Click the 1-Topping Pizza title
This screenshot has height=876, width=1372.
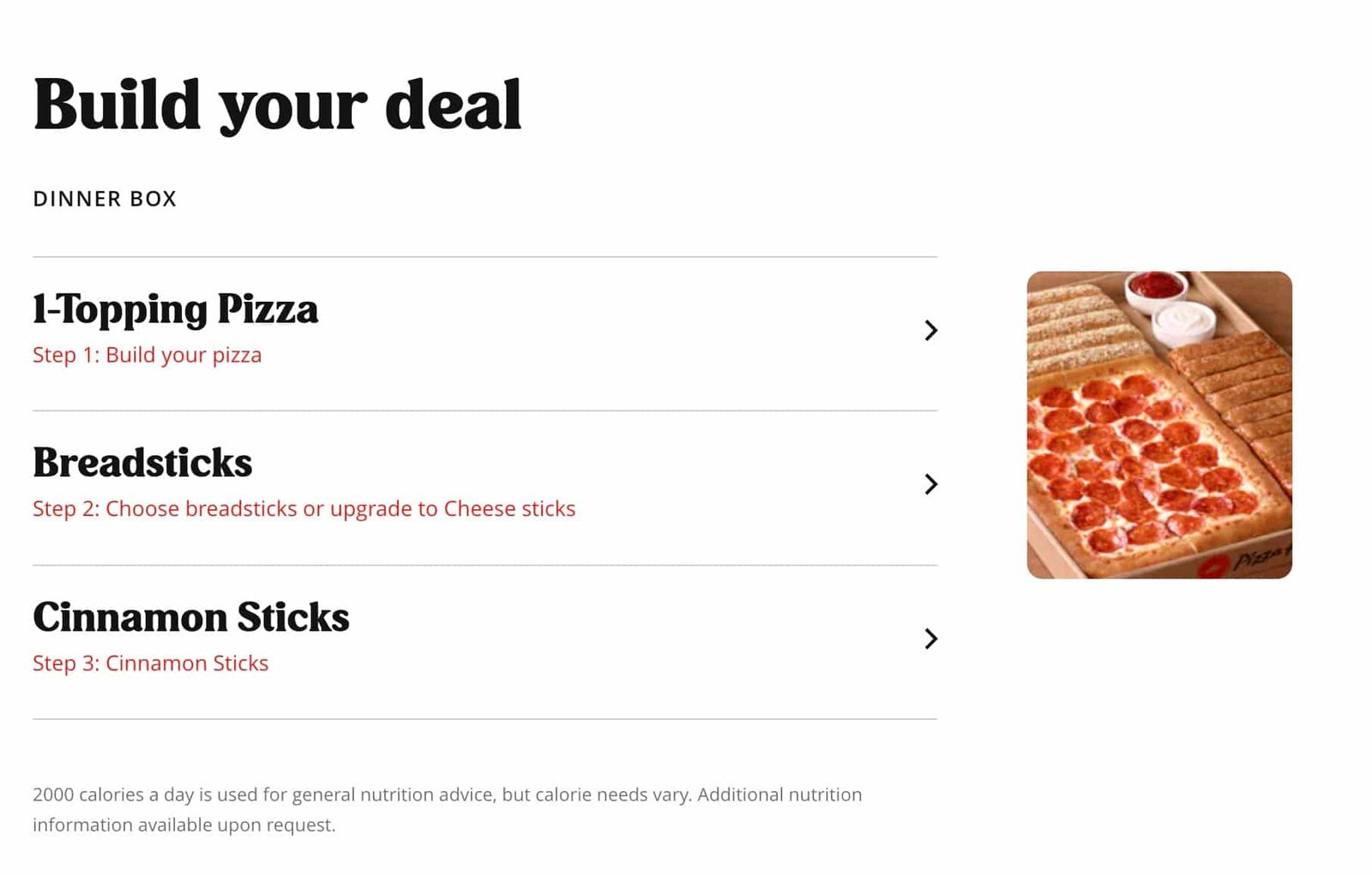pos(174,310)
